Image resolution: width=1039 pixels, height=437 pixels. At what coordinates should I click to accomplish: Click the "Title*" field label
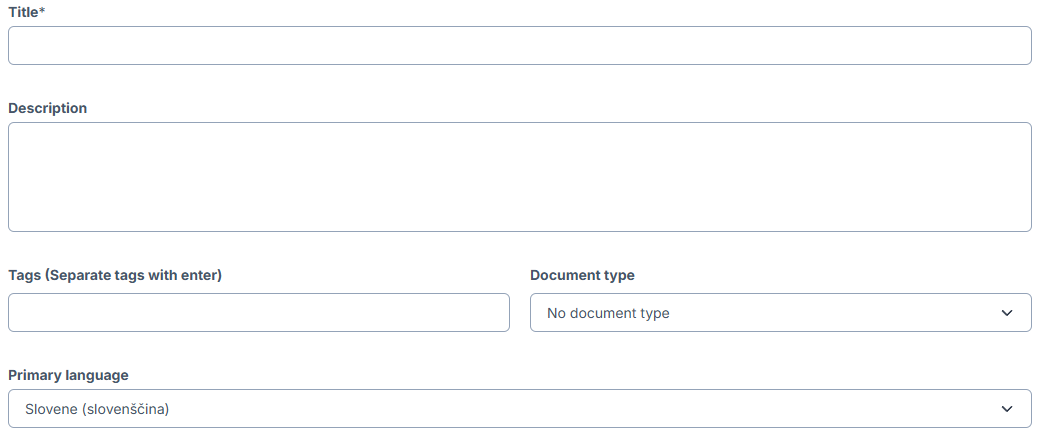coord(27,12)
